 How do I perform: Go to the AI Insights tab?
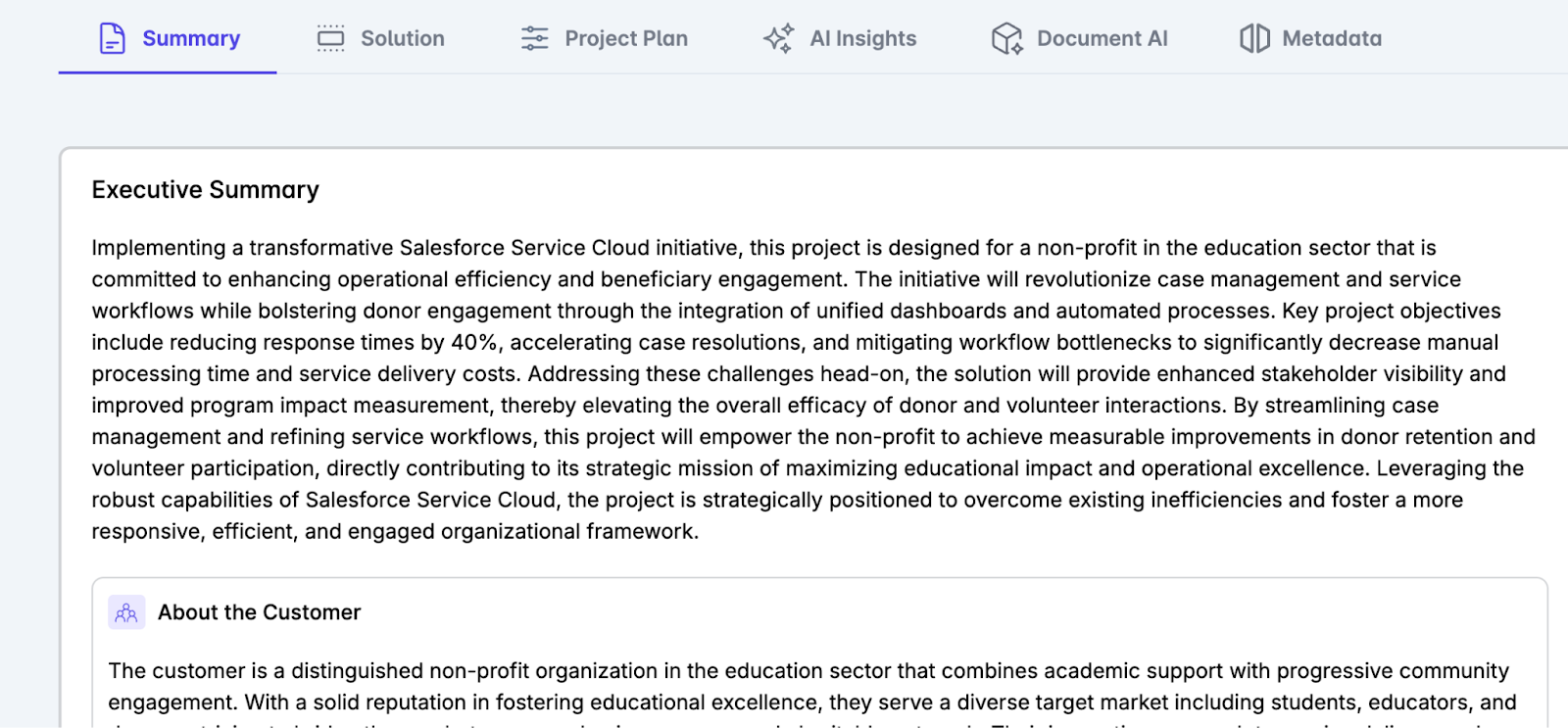[x=863, y=38]
